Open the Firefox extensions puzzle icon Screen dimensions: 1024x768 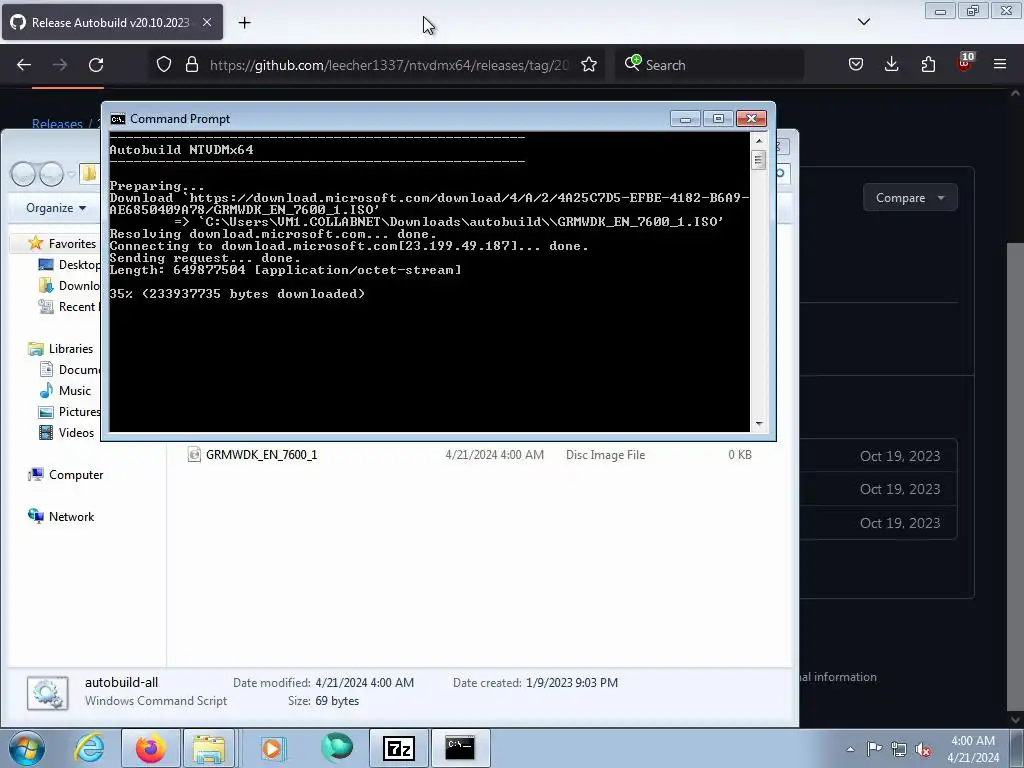coord(928,65)
